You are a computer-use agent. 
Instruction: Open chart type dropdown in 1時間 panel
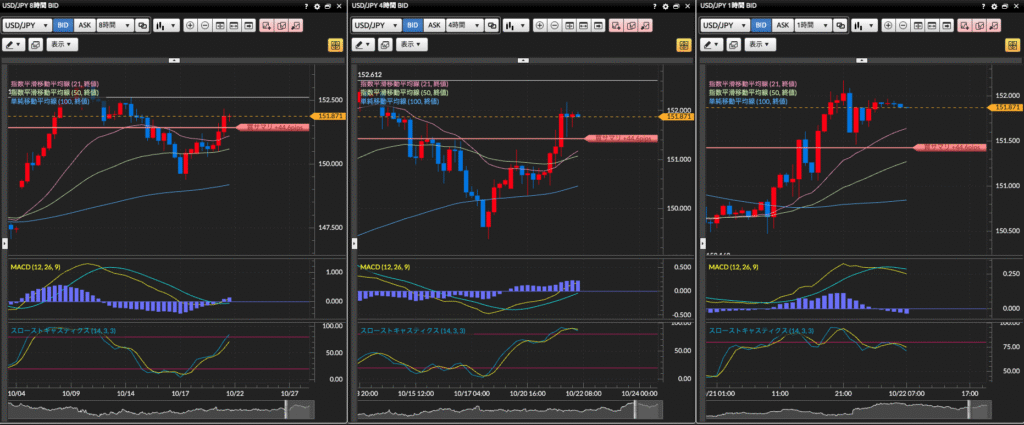(x=863, y=25)
